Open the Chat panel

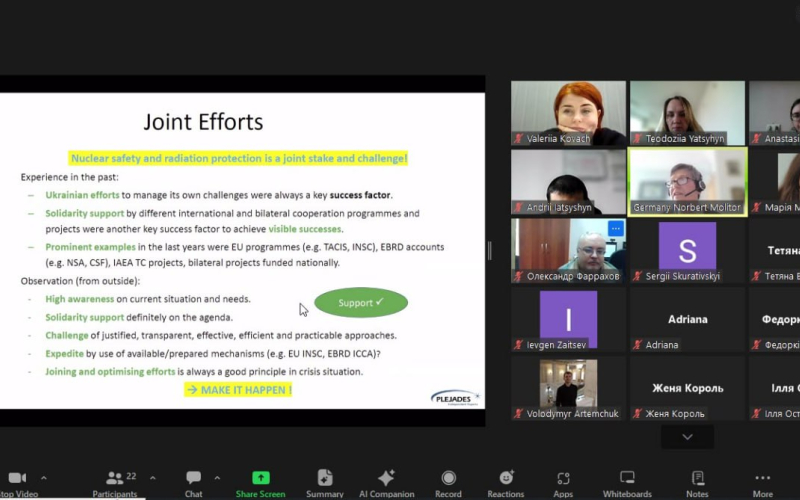point(193,483)
